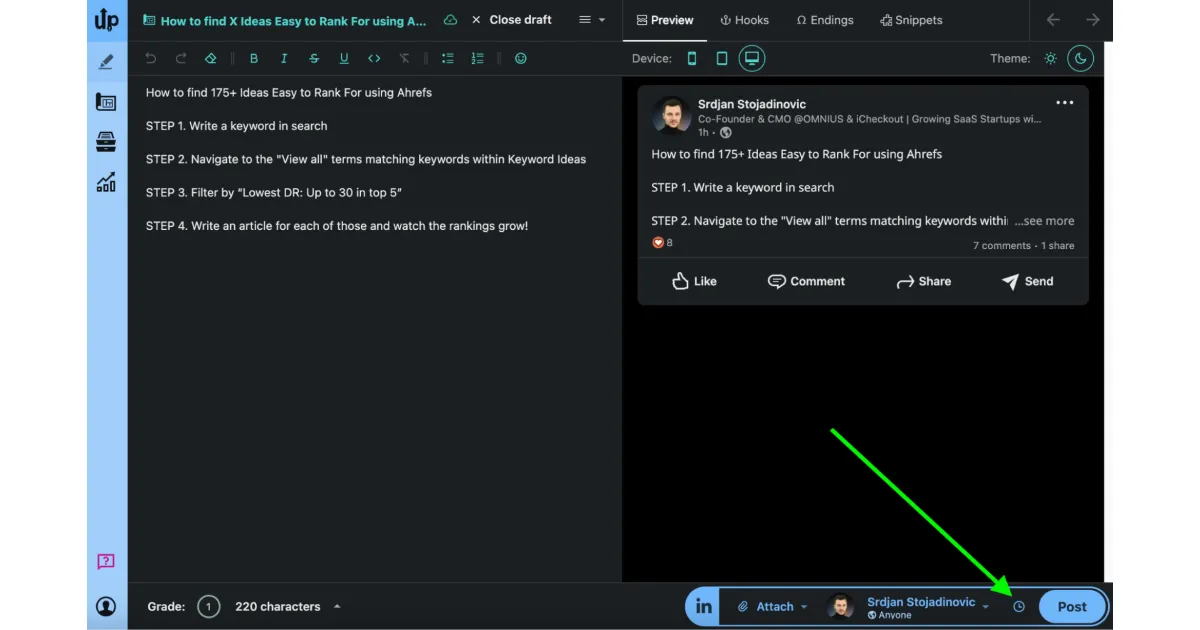Click the LinkedIn icon in the post bar
Viewport: 1200px width, 630px height.
point(703,607)
